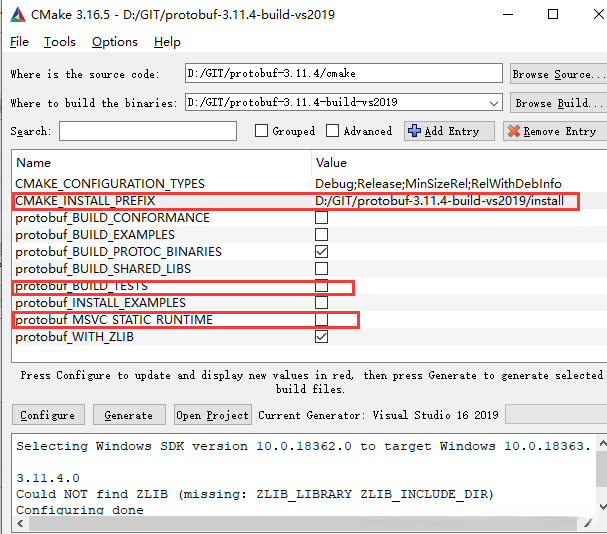Screen dimensions: 607x534
Task: Click 'Selecting Windows SDK version' log line
Action: (x=304, y=446)
